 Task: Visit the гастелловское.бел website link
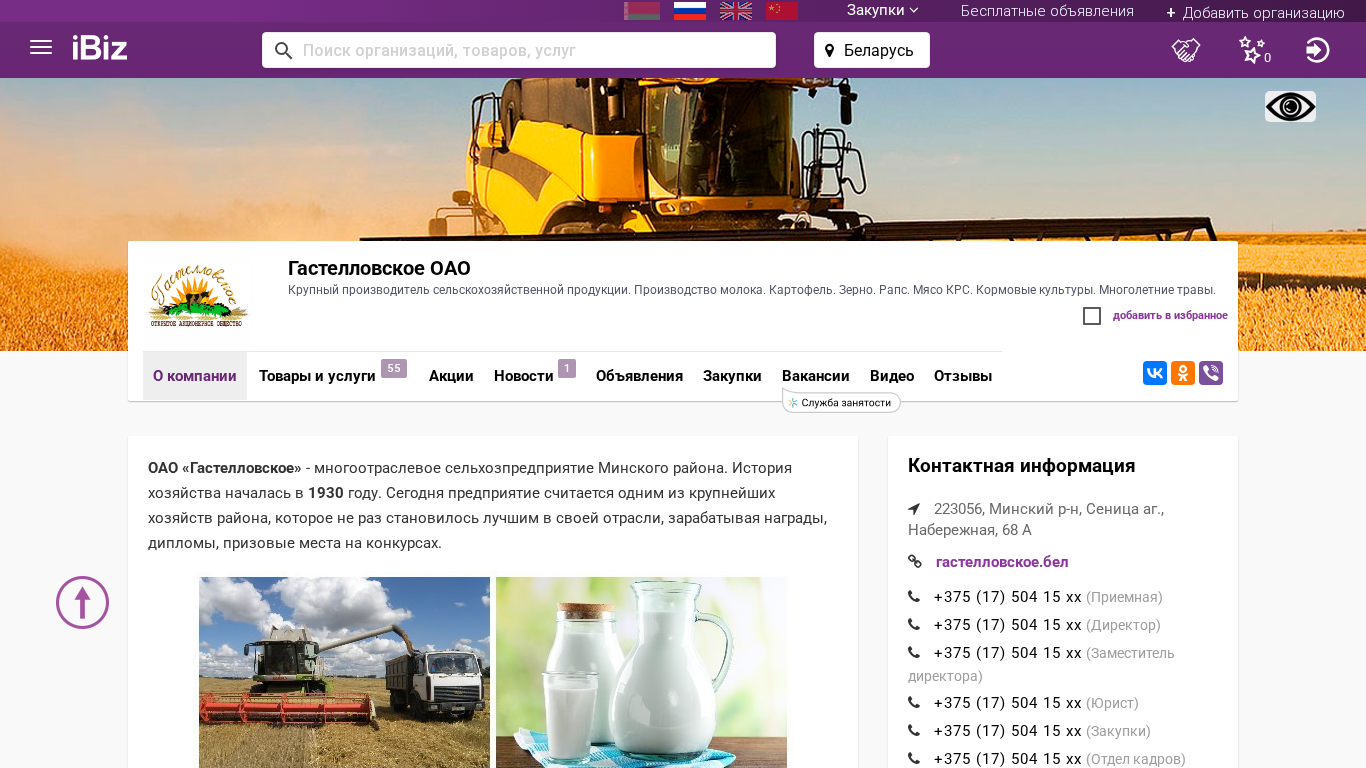click(1002, 562)
